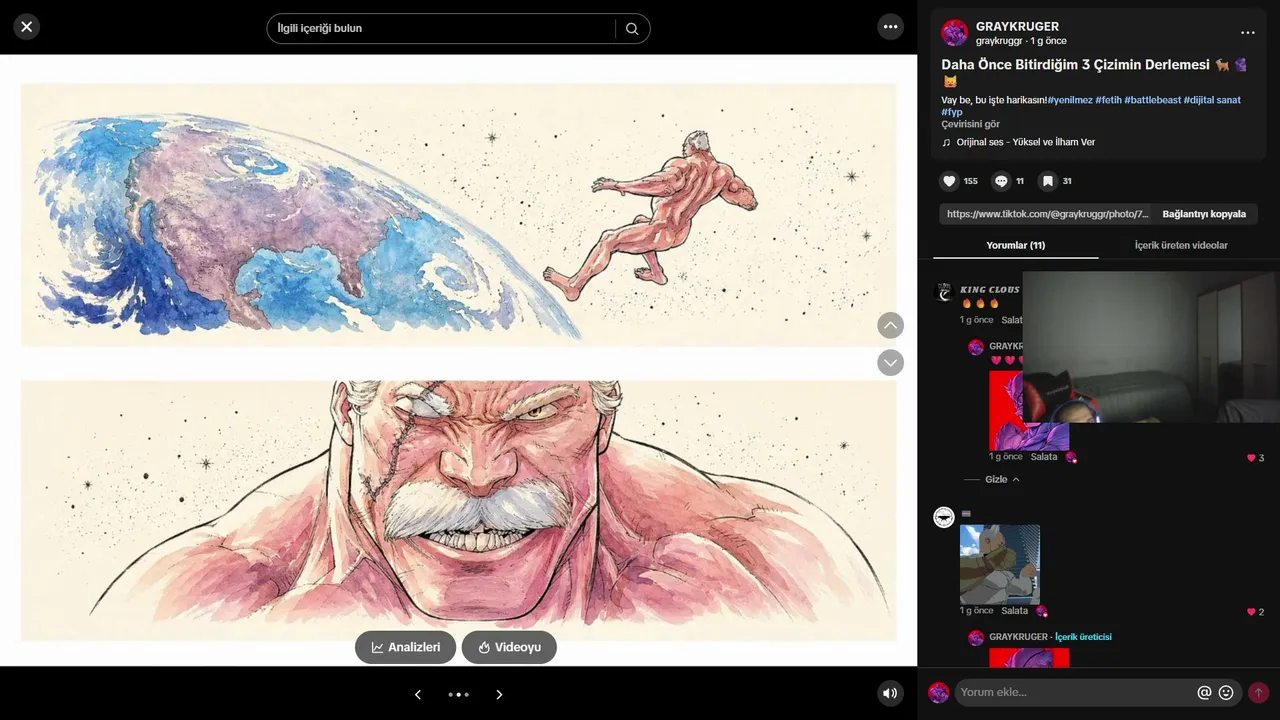Open GRAYKRUGER name labeled 'İçerik üreticisi'
The image size is (1280, 720).
tap(1018, 637)
